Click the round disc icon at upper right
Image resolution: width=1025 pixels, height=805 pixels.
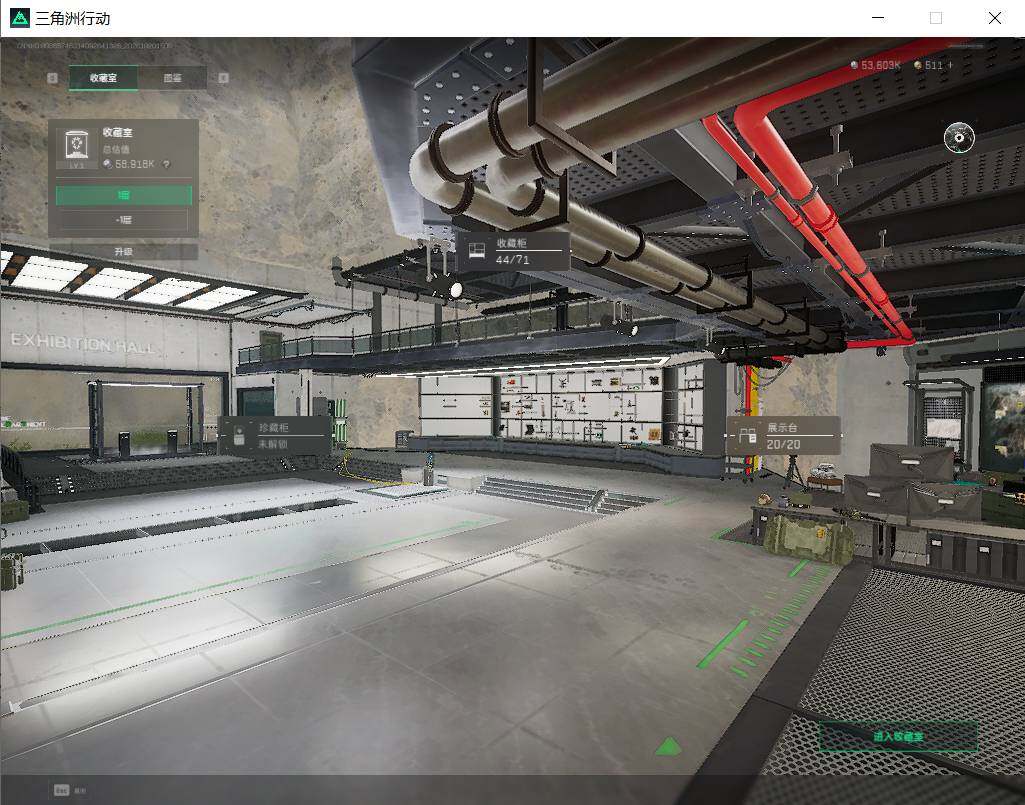tap(959, 137)
